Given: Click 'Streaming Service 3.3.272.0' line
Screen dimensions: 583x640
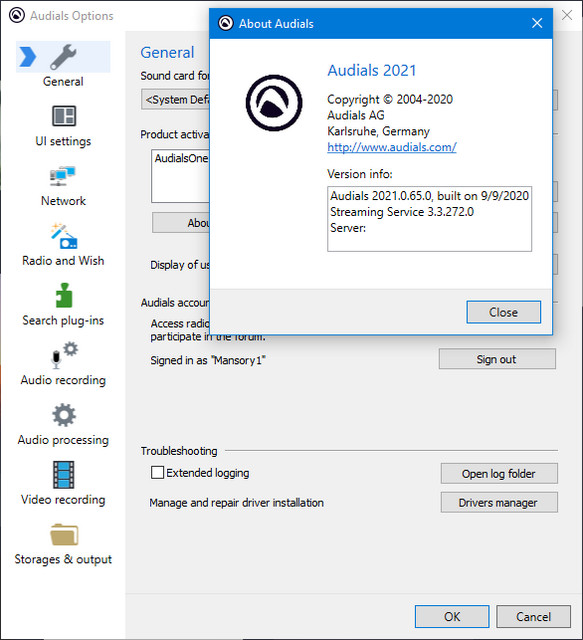Looking at the screenshot, I should 402,212.
